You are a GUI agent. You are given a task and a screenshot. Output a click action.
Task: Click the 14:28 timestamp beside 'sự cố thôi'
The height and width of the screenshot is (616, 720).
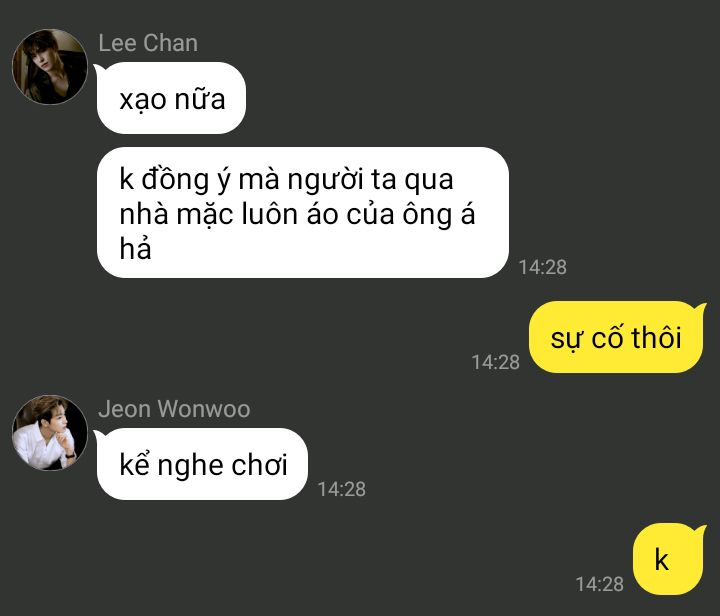(495, 362)
